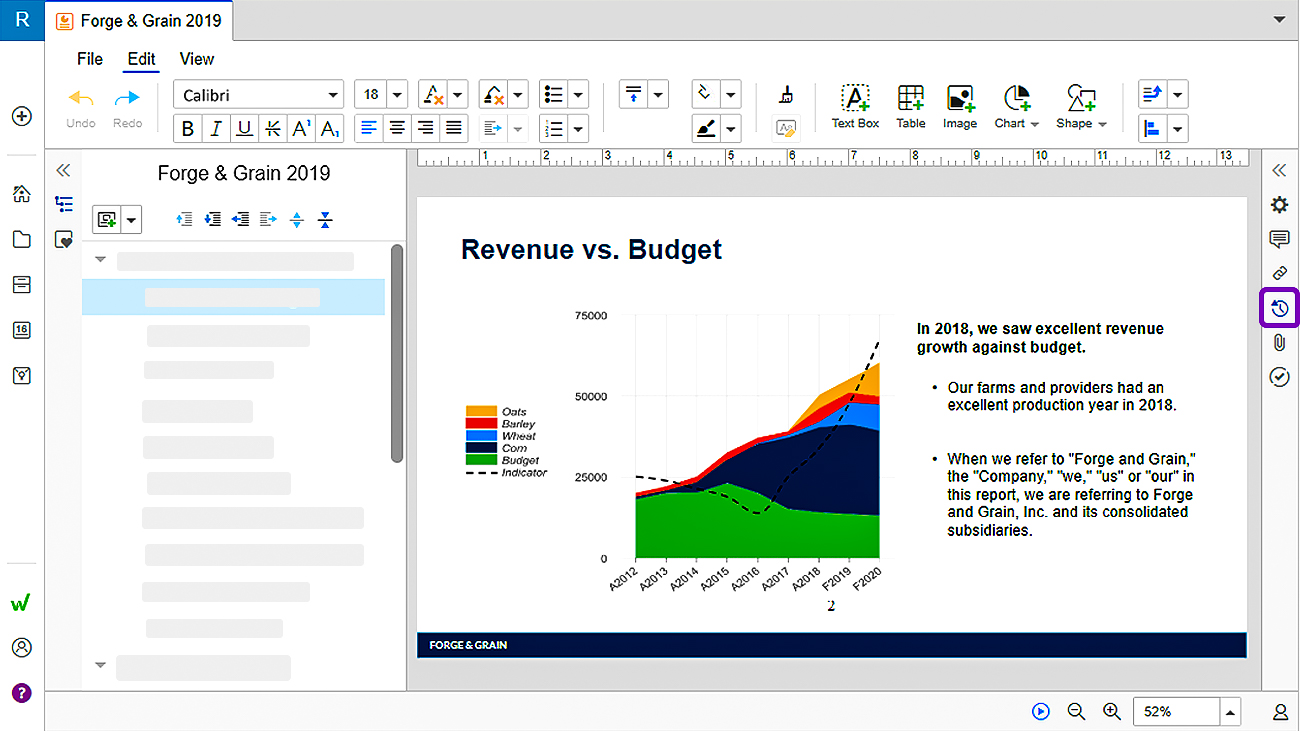
Task: Toggle Italic formatting
Action: [216, 129]
